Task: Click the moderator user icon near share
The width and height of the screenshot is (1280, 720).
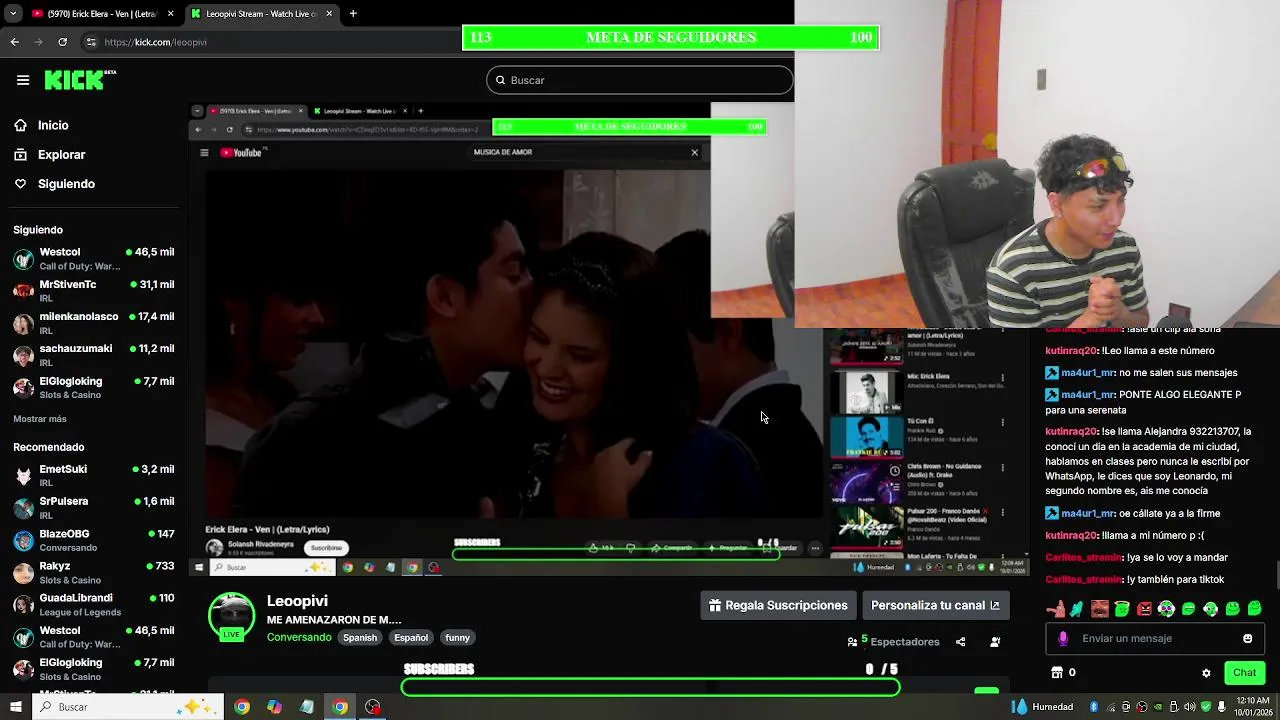Action: click(x=995, y=642)
